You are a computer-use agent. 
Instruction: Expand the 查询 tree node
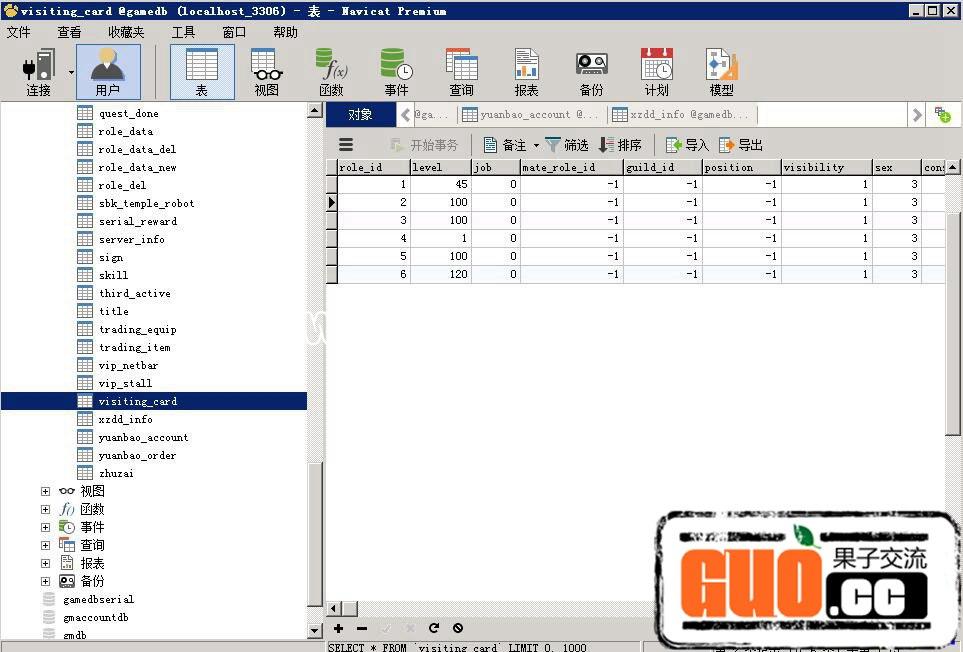point(45,545)
